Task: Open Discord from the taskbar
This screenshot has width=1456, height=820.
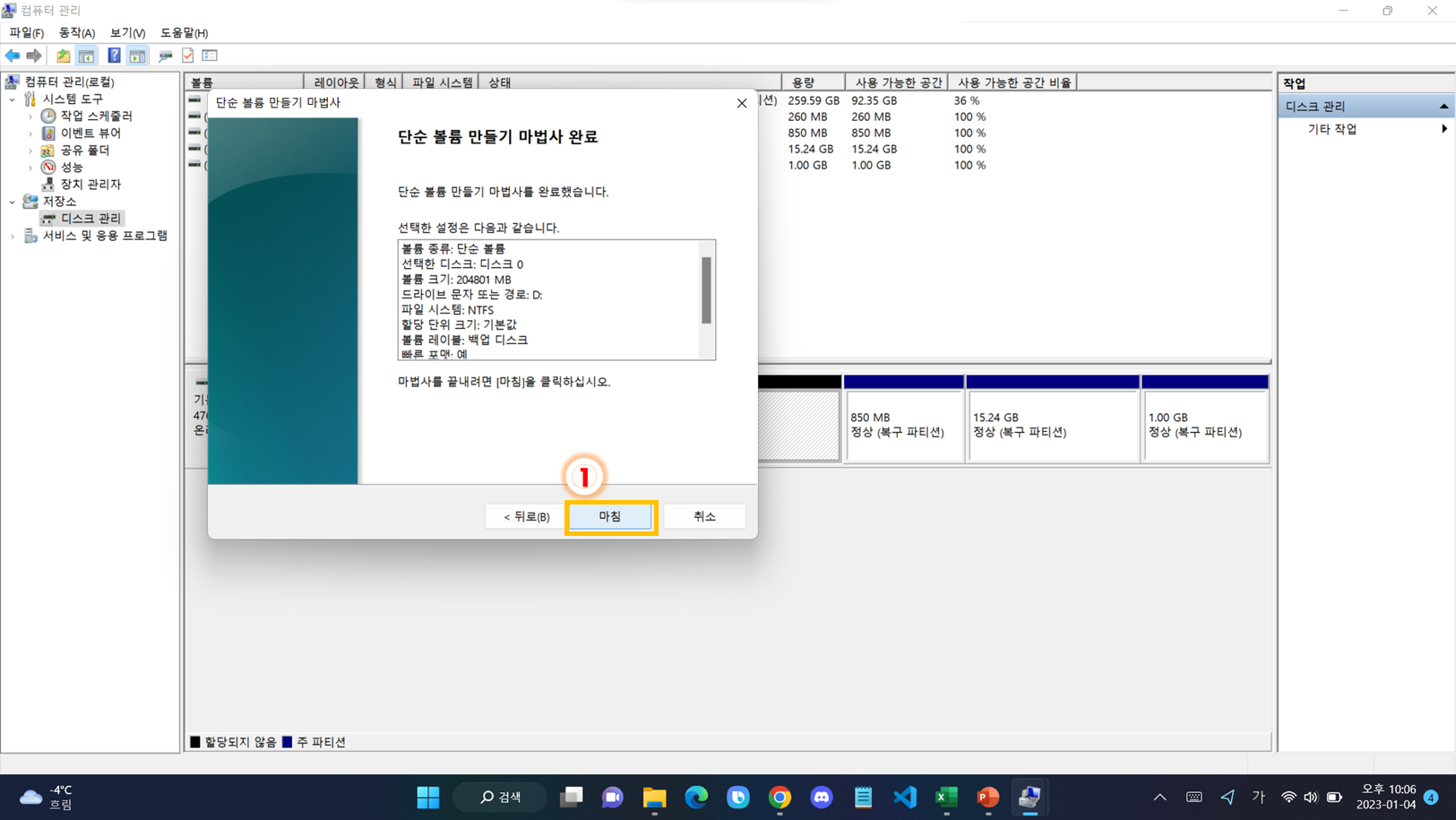Action: click(822, 797)
